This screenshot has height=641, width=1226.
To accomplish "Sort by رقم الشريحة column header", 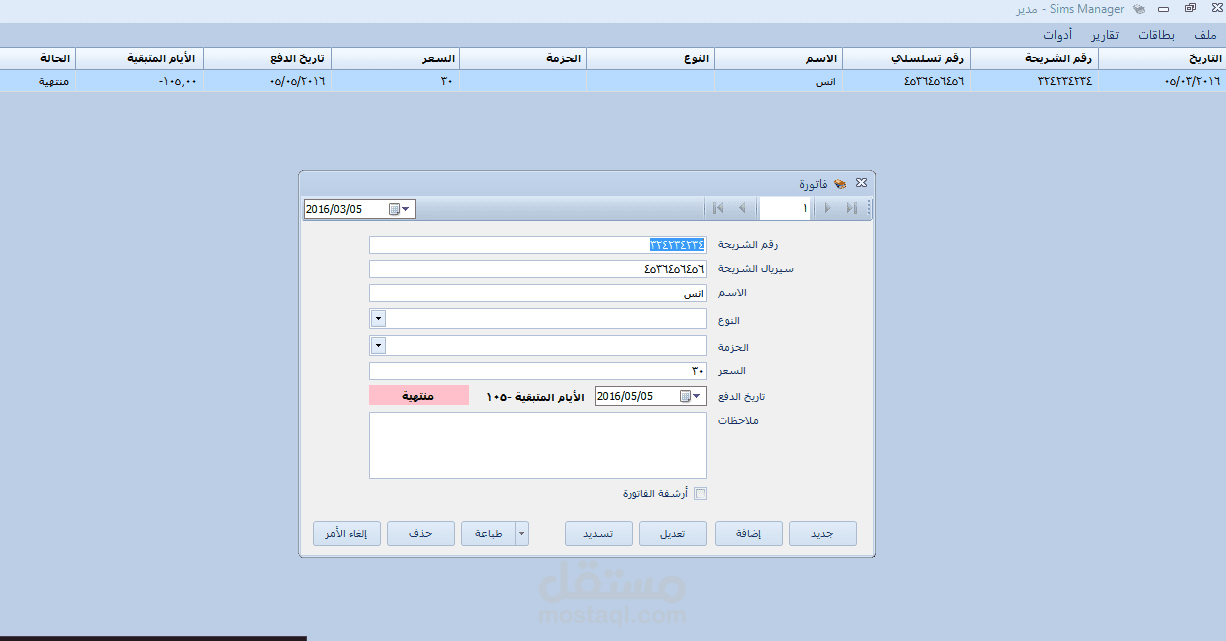I will [1035, 58].
